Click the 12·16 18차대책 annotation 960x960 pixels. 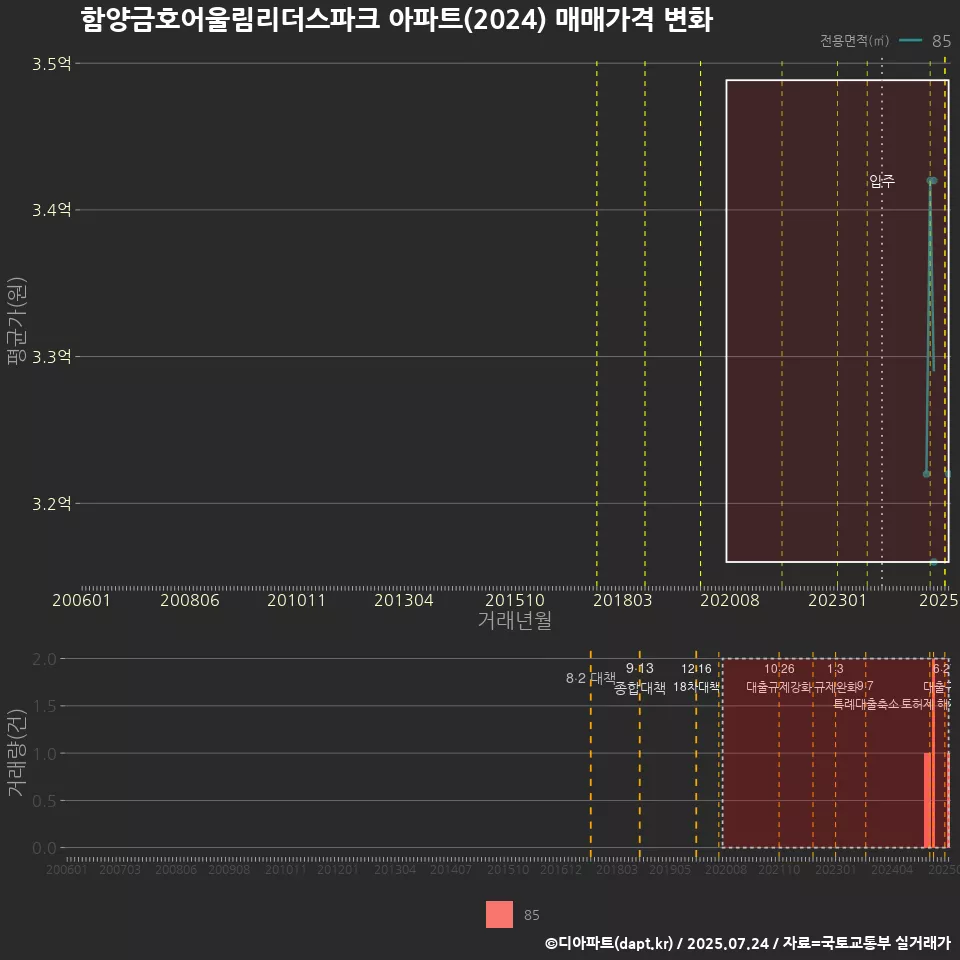point(698,678)
